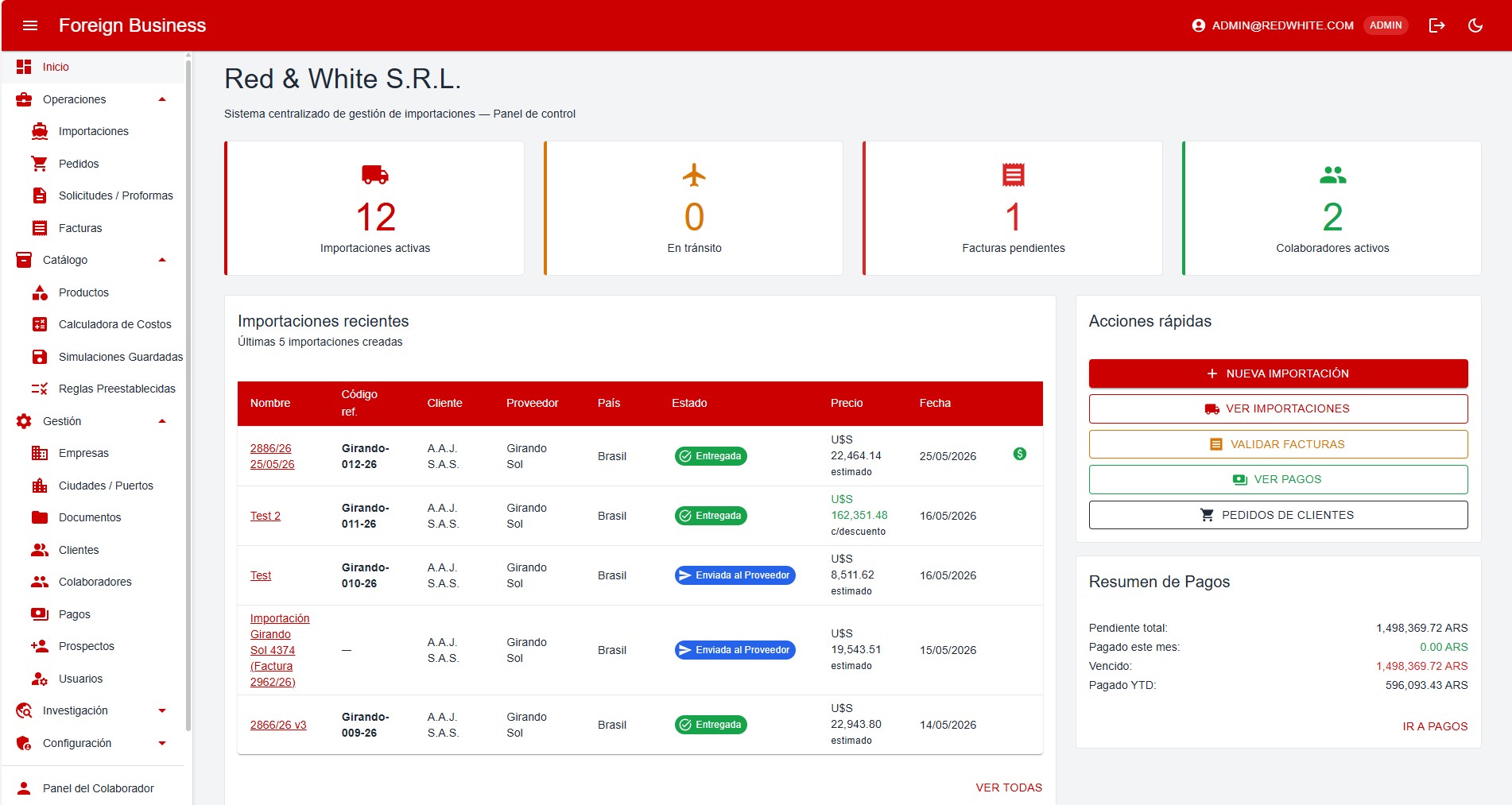Click the ADMIN role badge
This screenshot has width=1512, height=805.
pos(1386,25)
